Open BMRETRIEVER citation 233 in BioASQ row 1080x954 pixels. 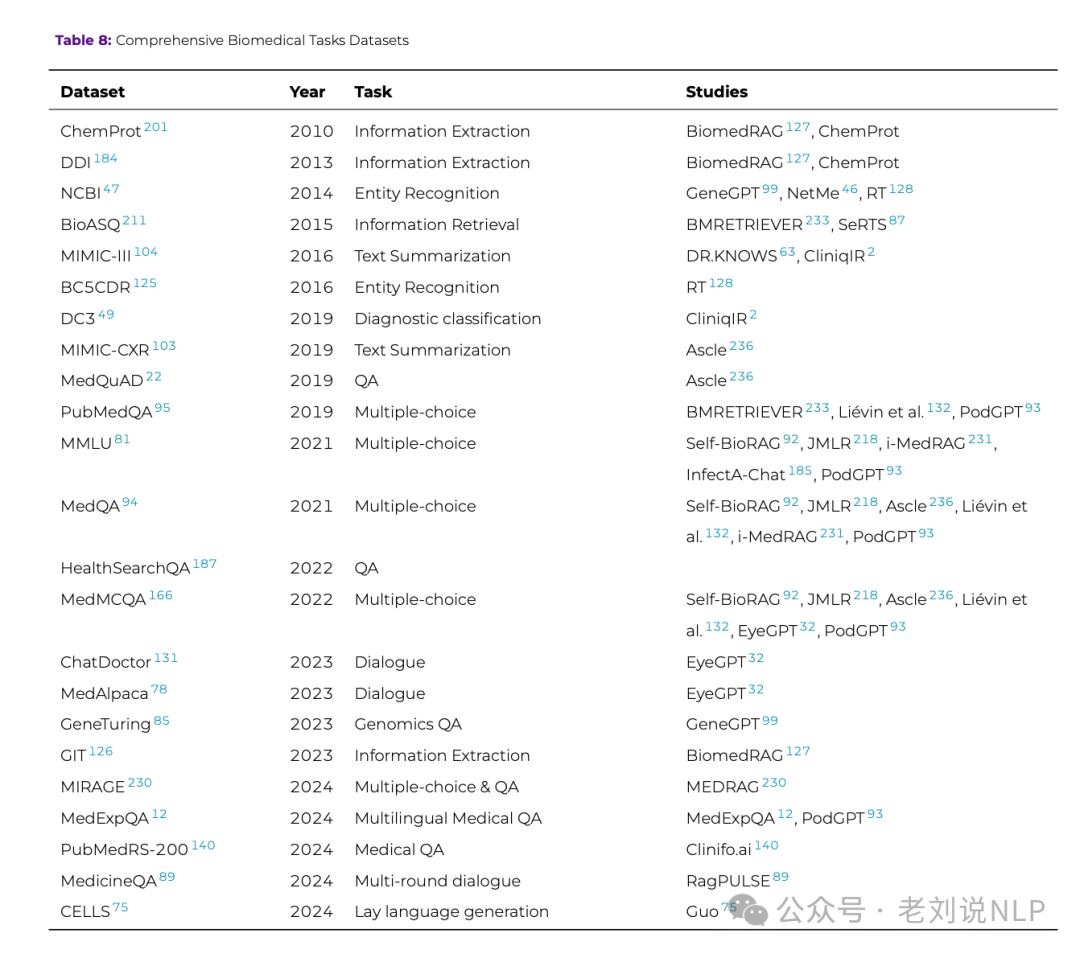point(818,220)
